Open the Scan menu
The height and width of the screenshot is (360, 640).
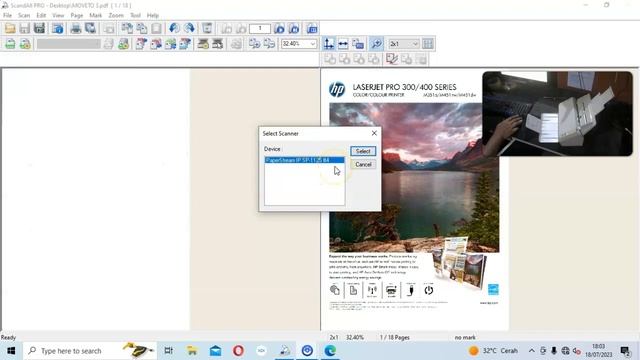[24, 15]
